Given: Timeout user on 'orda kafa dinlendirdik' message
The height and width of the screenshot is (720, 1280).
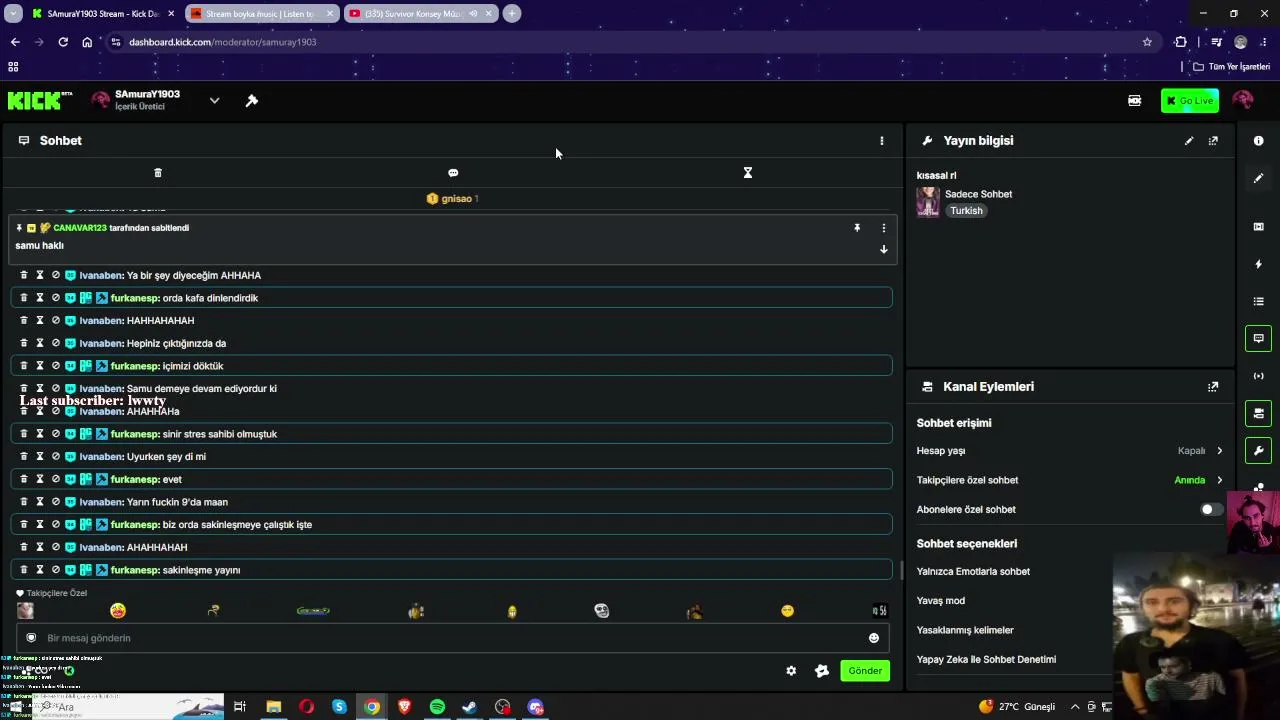Looking at the screenshot, I should tap(40, 298).
